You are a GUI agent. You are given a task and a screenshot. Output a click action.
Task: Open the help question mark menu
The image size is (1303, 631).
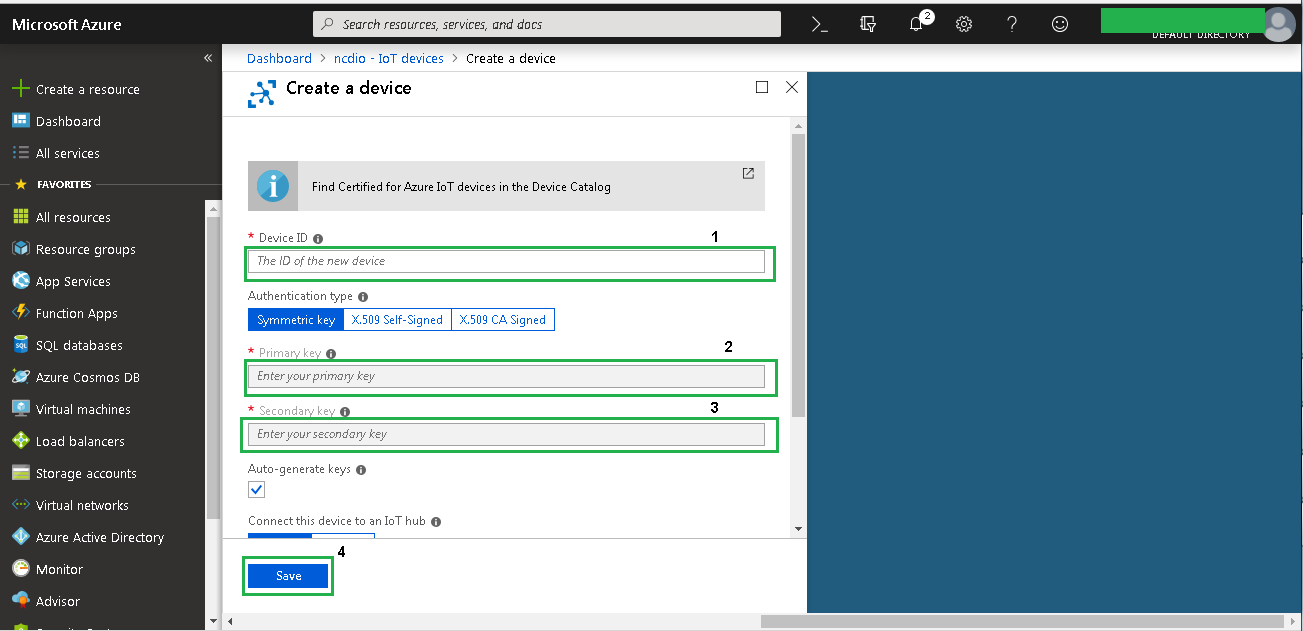click(x=1012, y=24)
